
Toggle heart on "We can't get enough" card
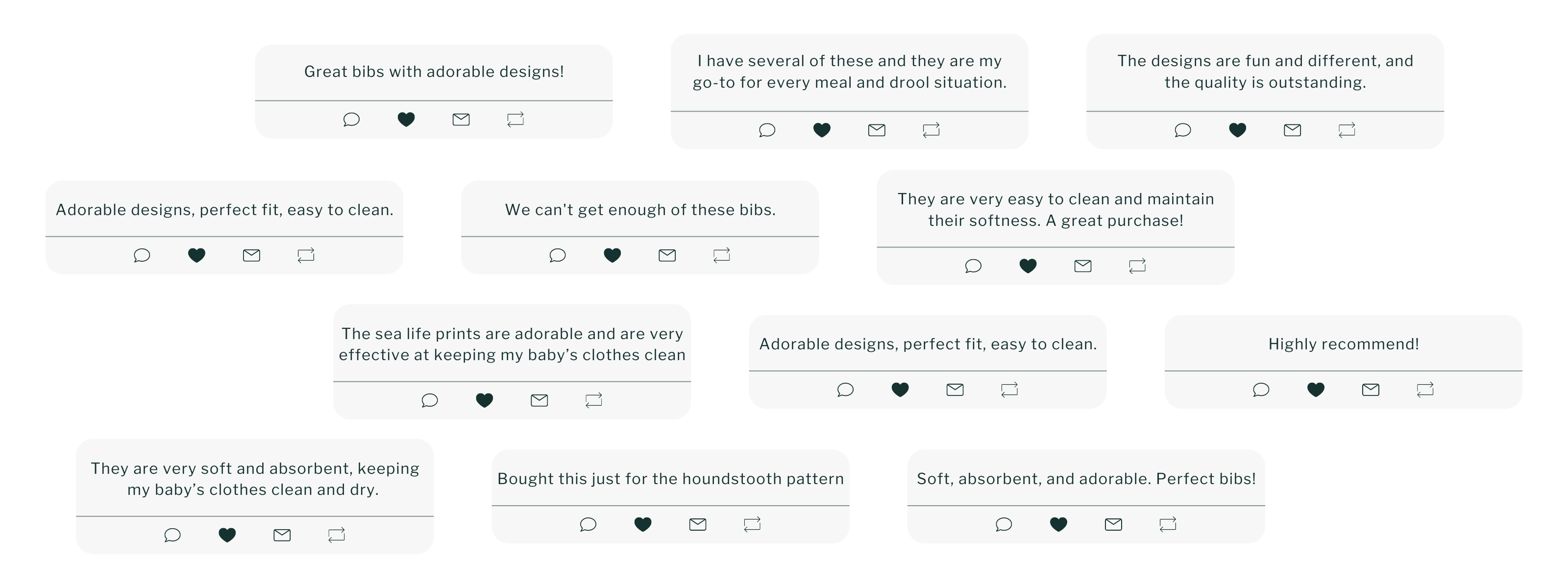coord(612,255)
